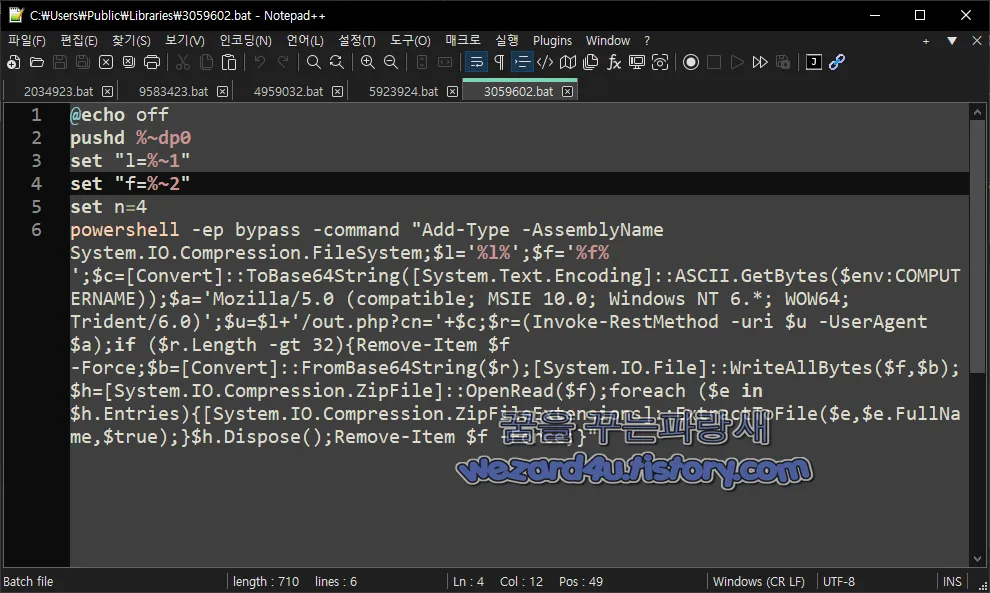990x593 pixels.
Task: Click the Redo arrow icon
Action: pos(283,62)
